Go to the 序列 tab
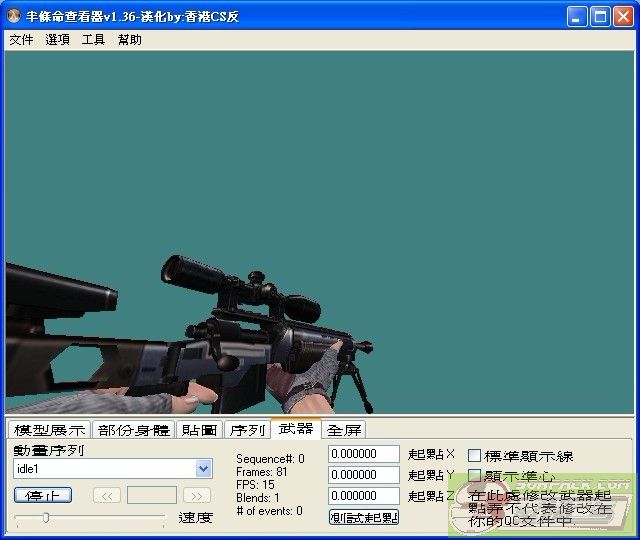Viewport: 640px width, 540px height. [247, 430]
